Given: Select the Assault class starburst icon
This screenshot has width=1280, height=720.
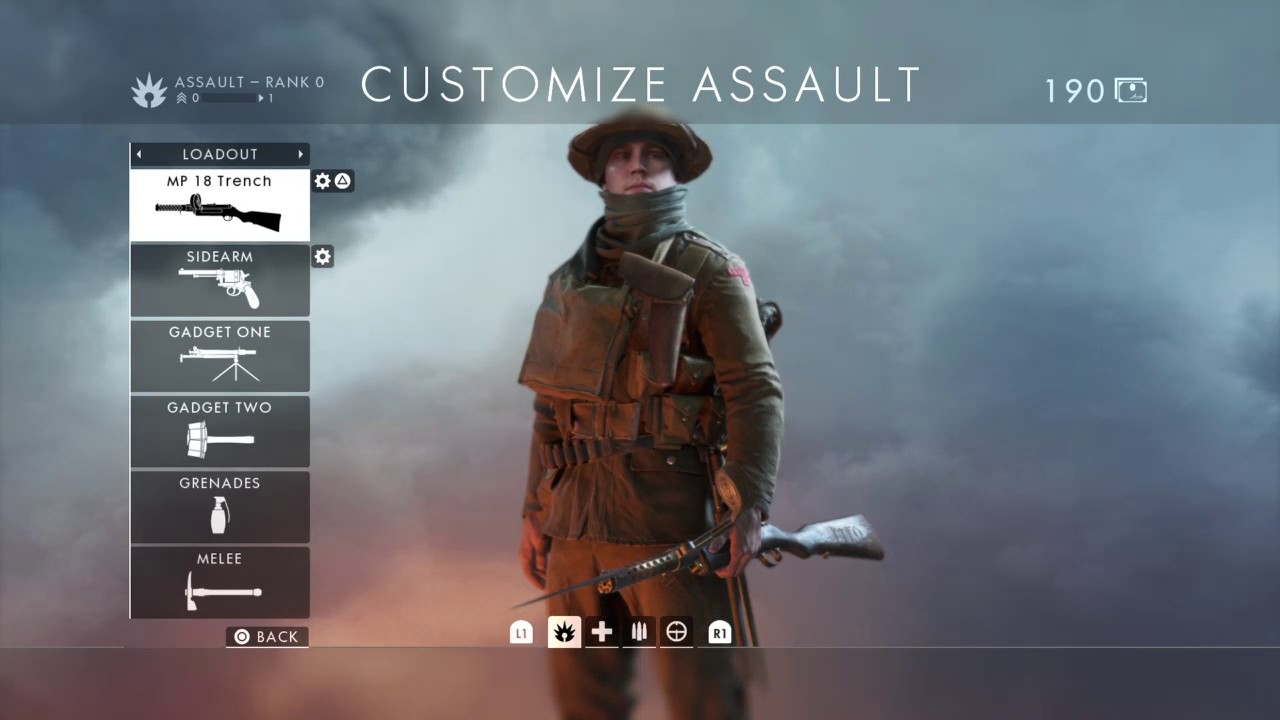Looking at the screenshot, I should coord(564,632).
